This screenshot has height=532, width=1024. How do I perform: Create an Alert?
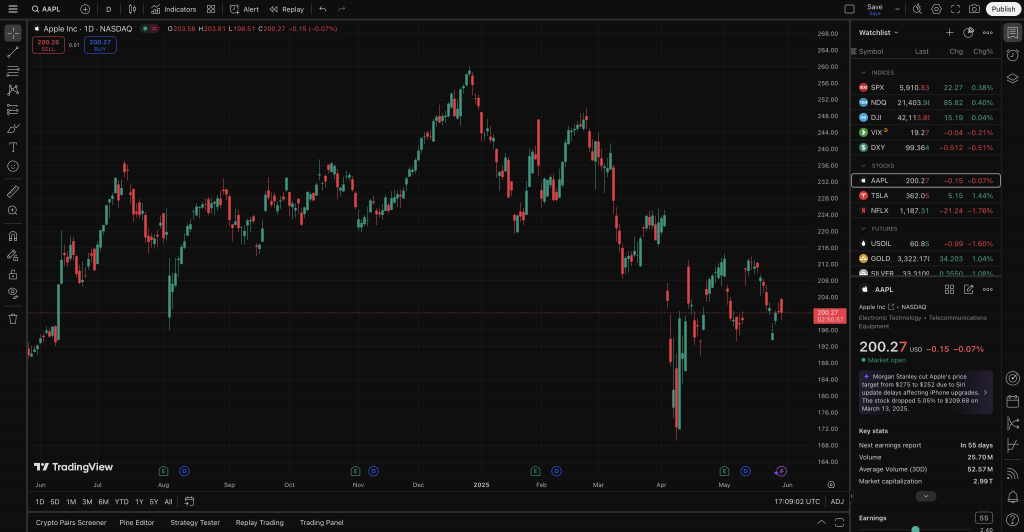point(244,9)
